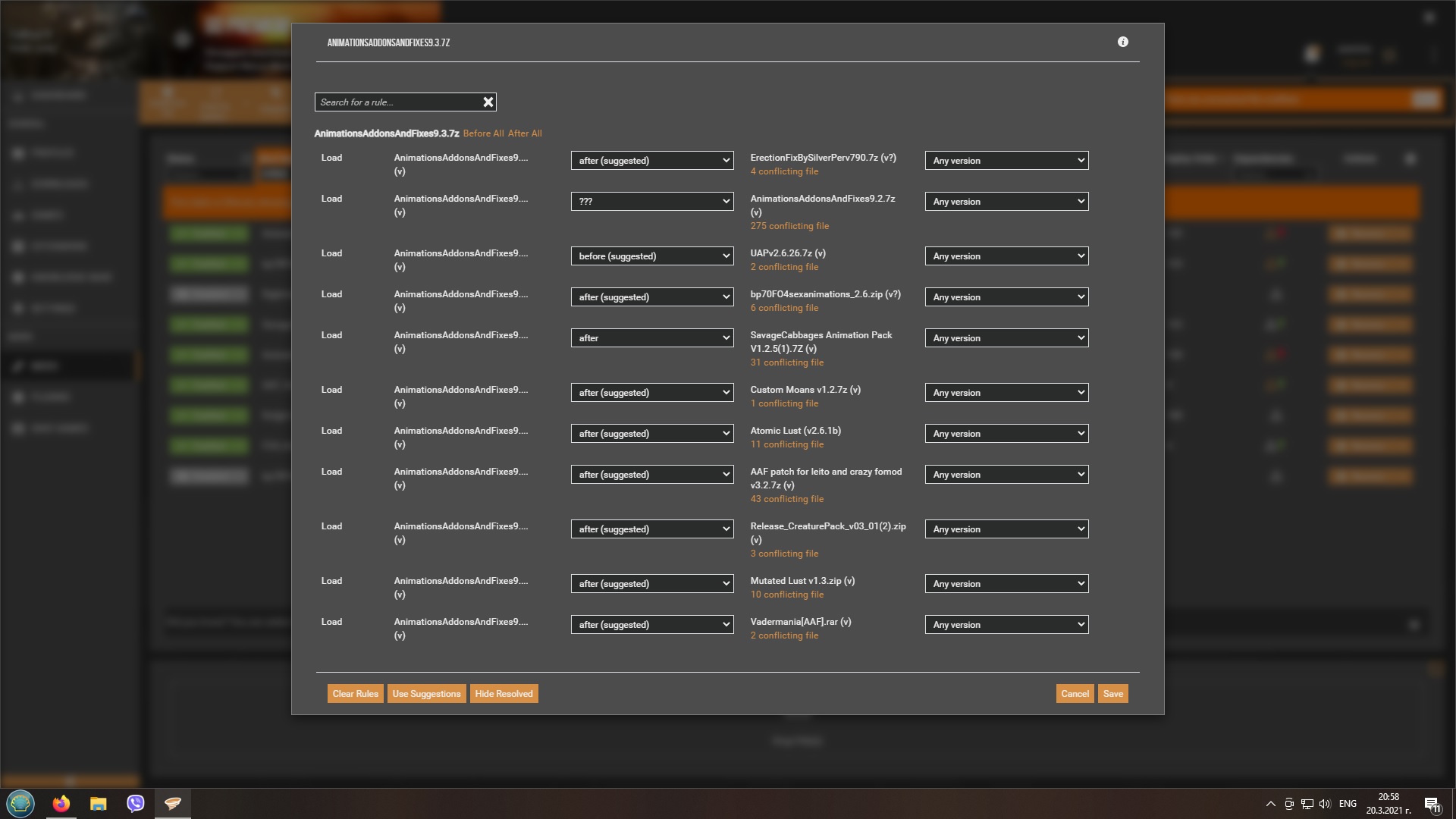Select the ErectionFixBySilverPerv790.7z mod name
This screenshot has height=819, width=1456.
[x=823, y=158]
